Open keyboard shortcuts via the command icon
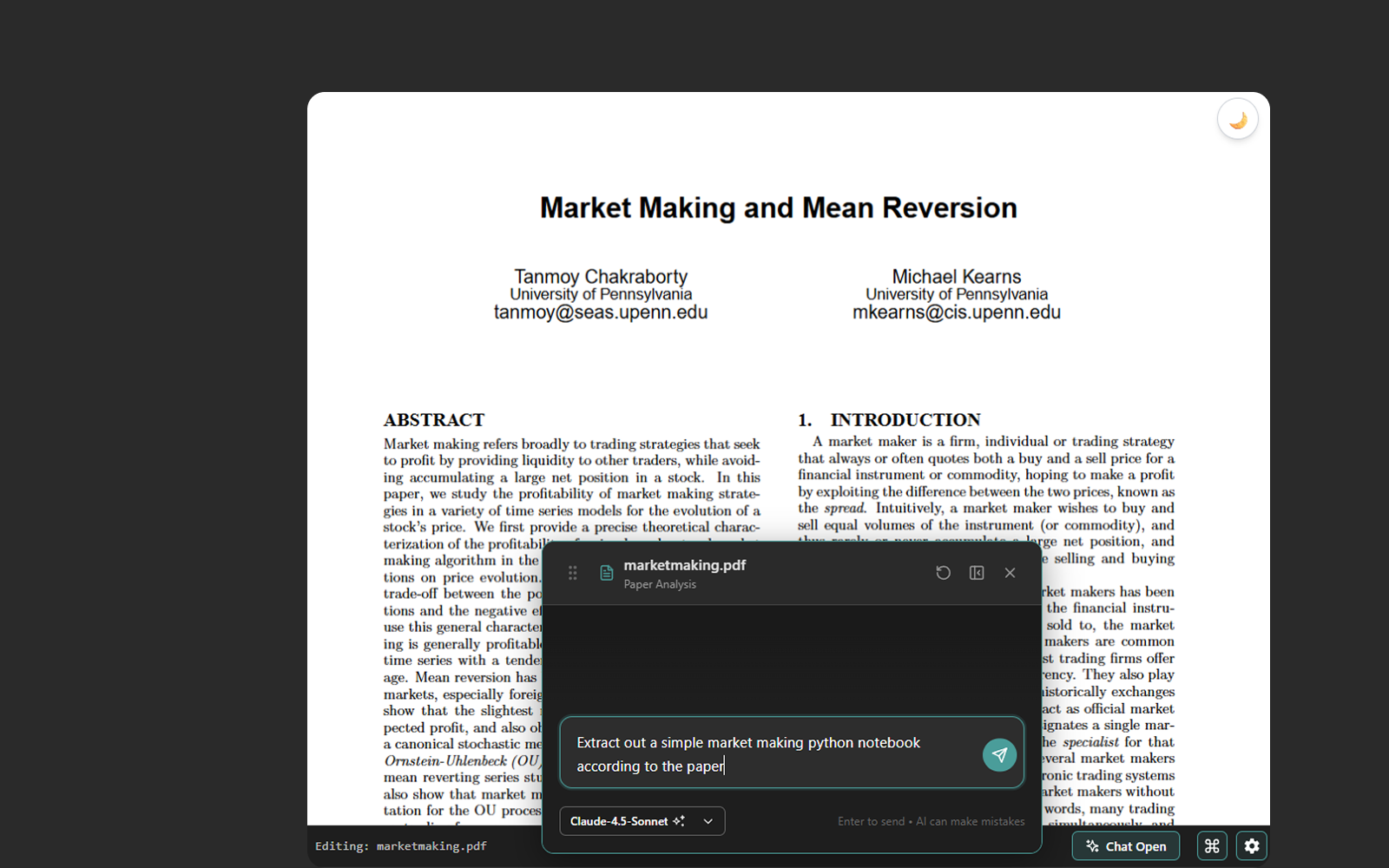The width and height of the screenshot is (1389, 868). point(1211,845)
